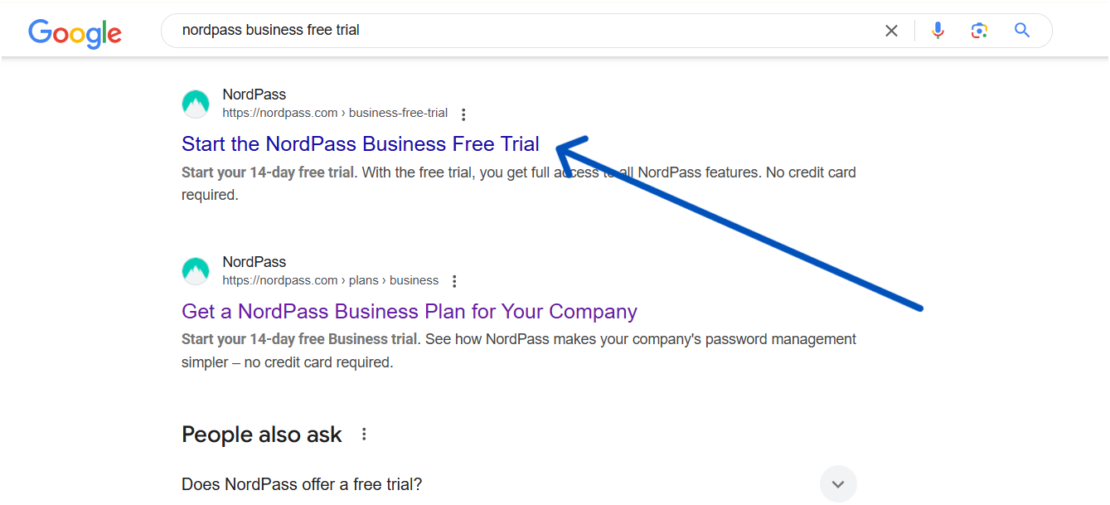Open "Start the NordPass Business Free Trial" link
The width and height of the screenshot is (1110, 505).
click(360, 144)
